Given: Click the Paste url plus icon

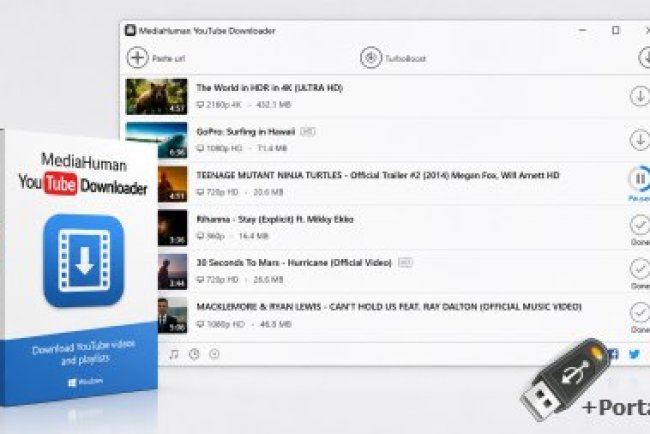Looking at the screenshot, I should click(138, 58).
